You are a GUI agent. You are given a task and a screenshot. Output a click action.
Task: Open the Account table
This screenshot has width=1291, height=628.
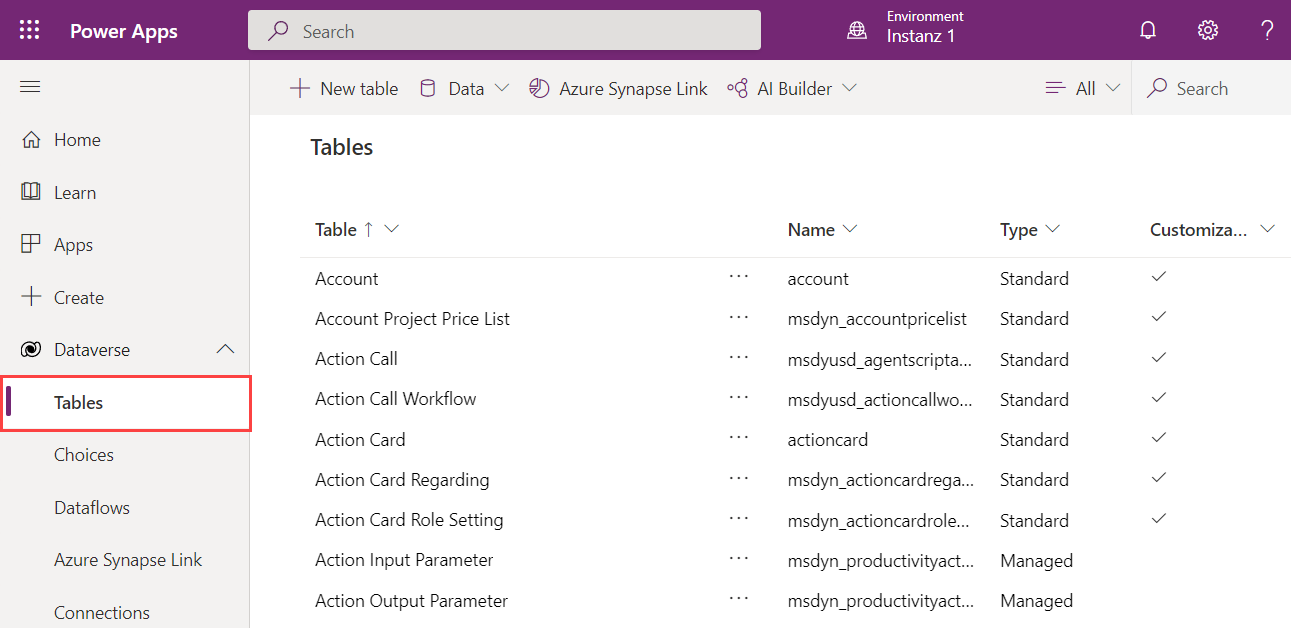click(x=346, y=278)
